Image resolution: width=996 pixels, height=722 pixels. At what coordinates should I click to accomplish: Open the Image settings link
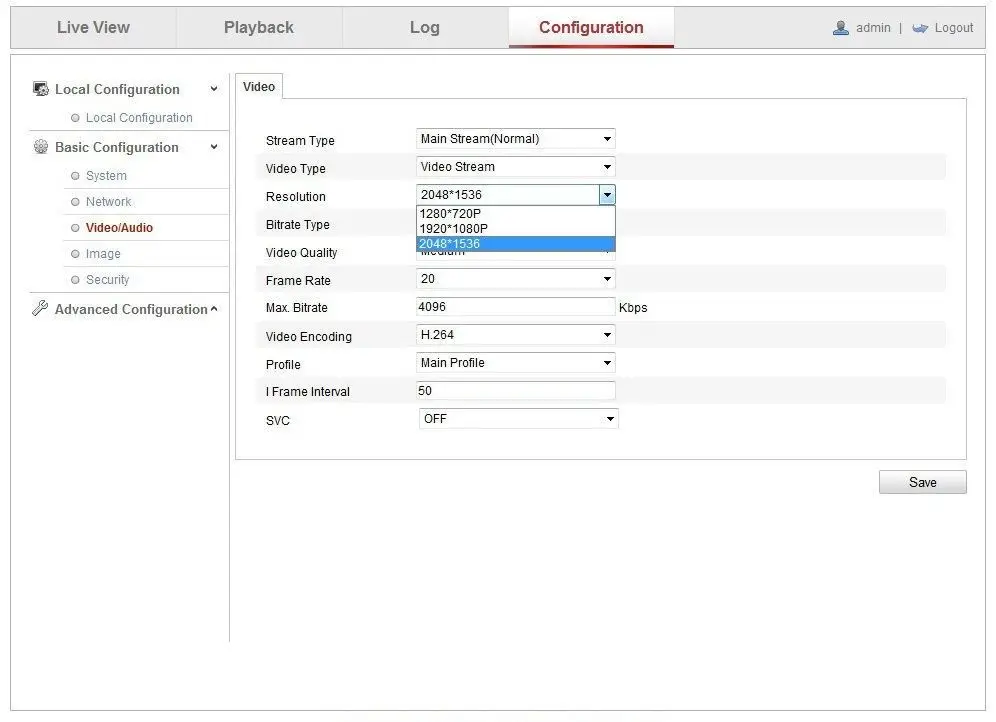pos(103,254)
